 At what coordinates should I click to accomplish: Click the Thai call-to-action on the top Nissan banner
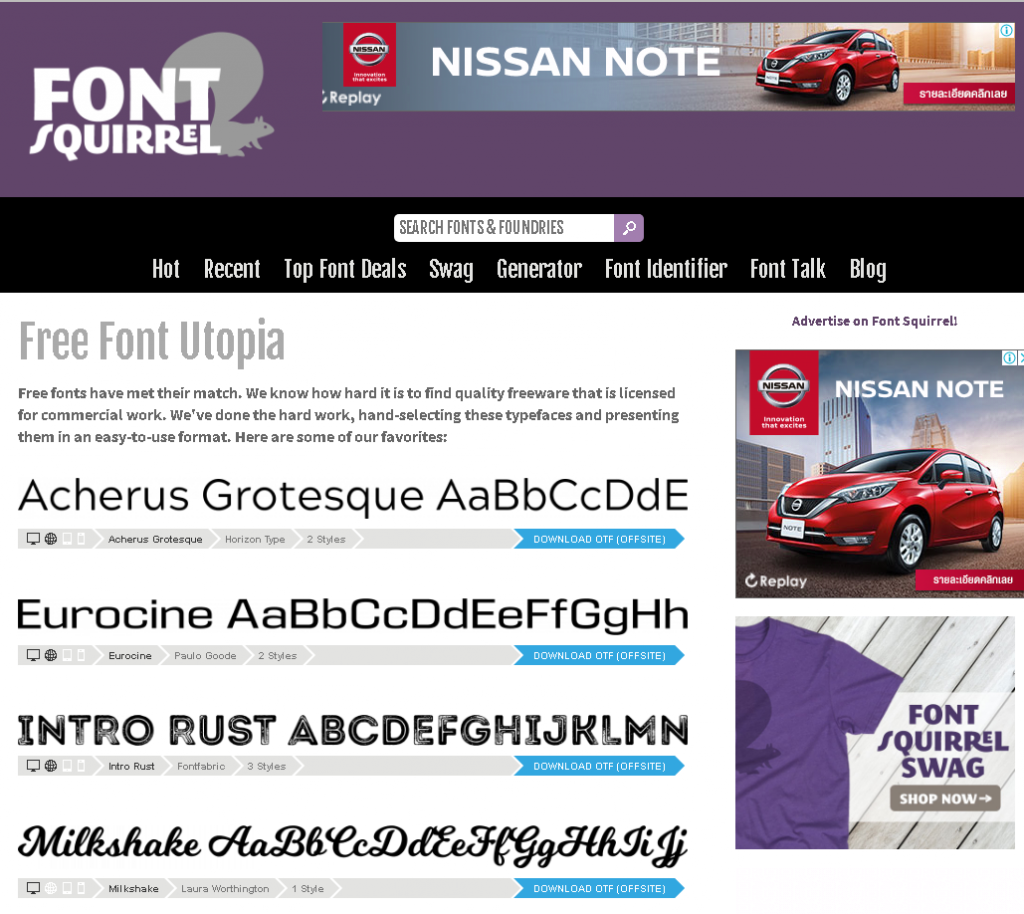pyautogui.click(x=959, y=94)
